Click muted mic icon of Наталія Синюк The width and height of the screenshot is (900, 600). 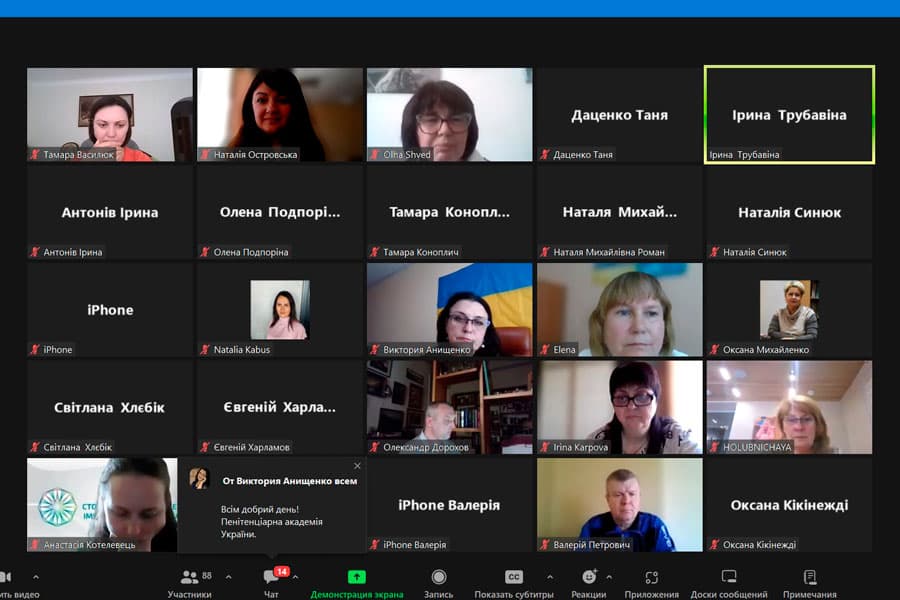click(715, 252)
